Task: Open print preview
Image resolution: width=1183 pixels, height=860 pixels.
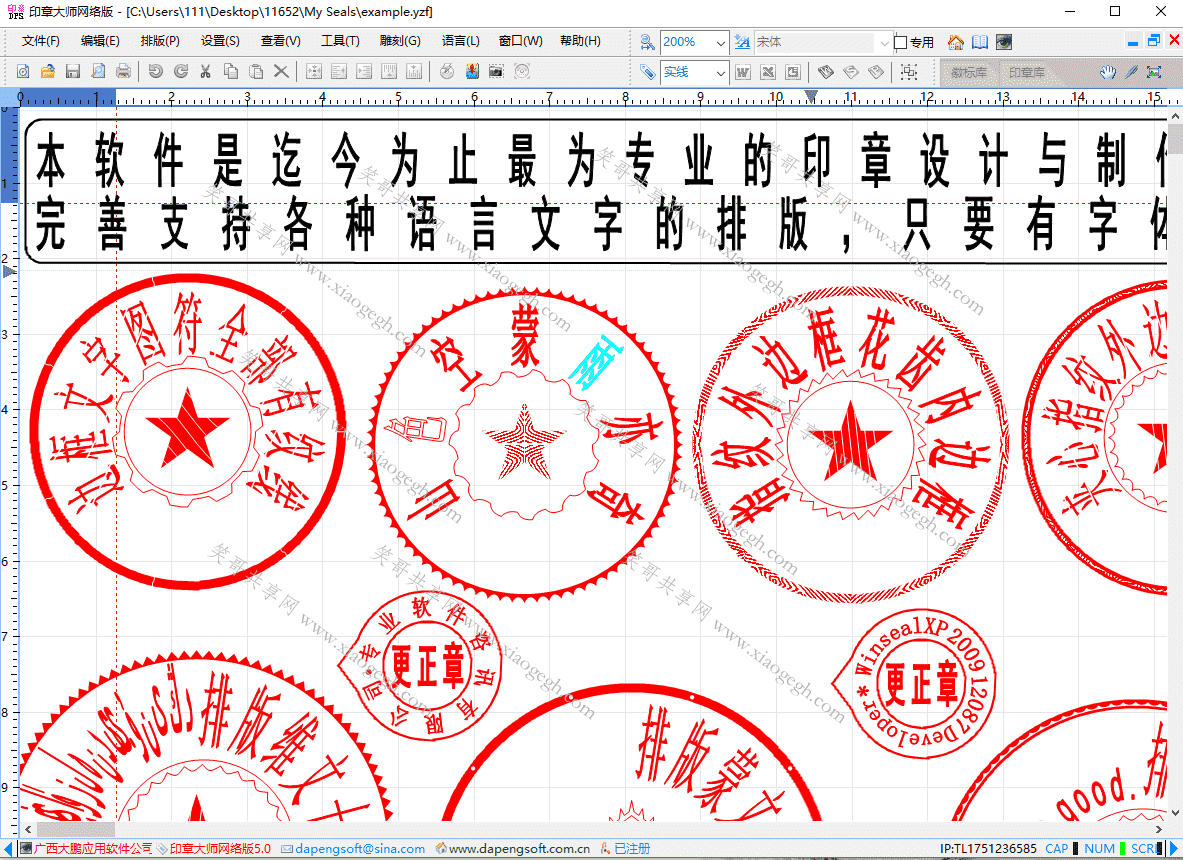Action: click(98, 72)
